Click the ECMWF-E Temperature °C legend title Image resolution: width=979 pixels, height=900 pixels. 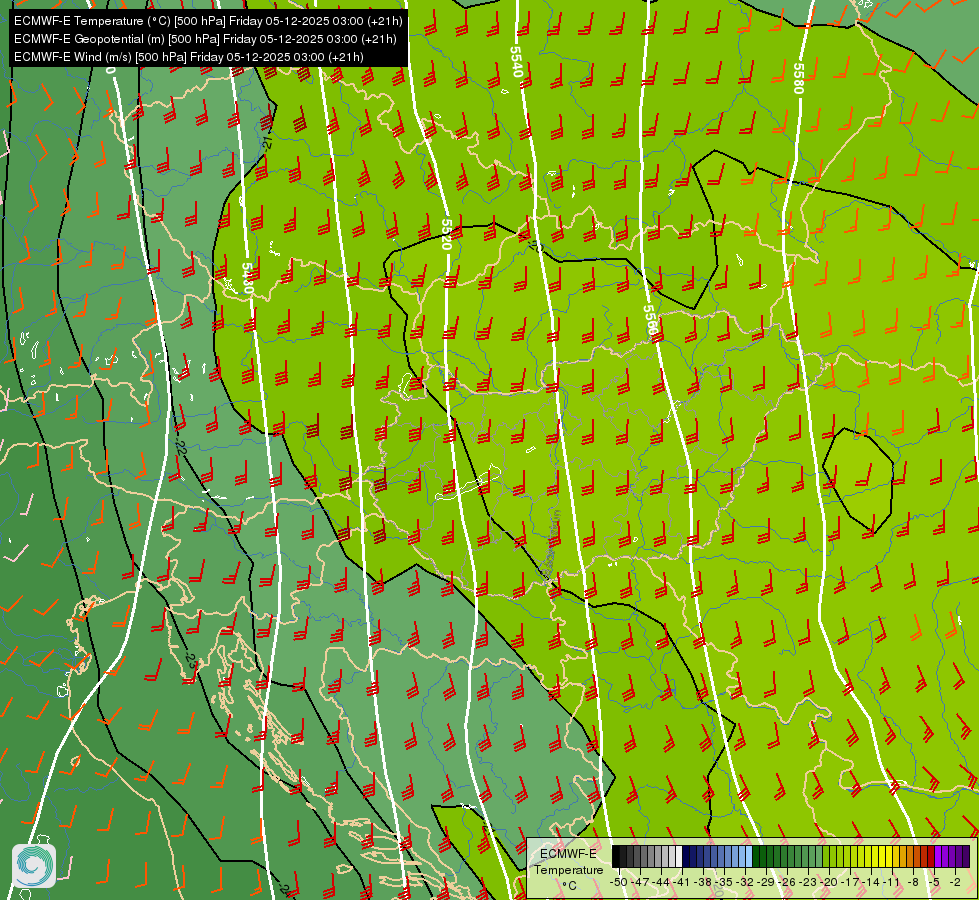pos(569,869)
